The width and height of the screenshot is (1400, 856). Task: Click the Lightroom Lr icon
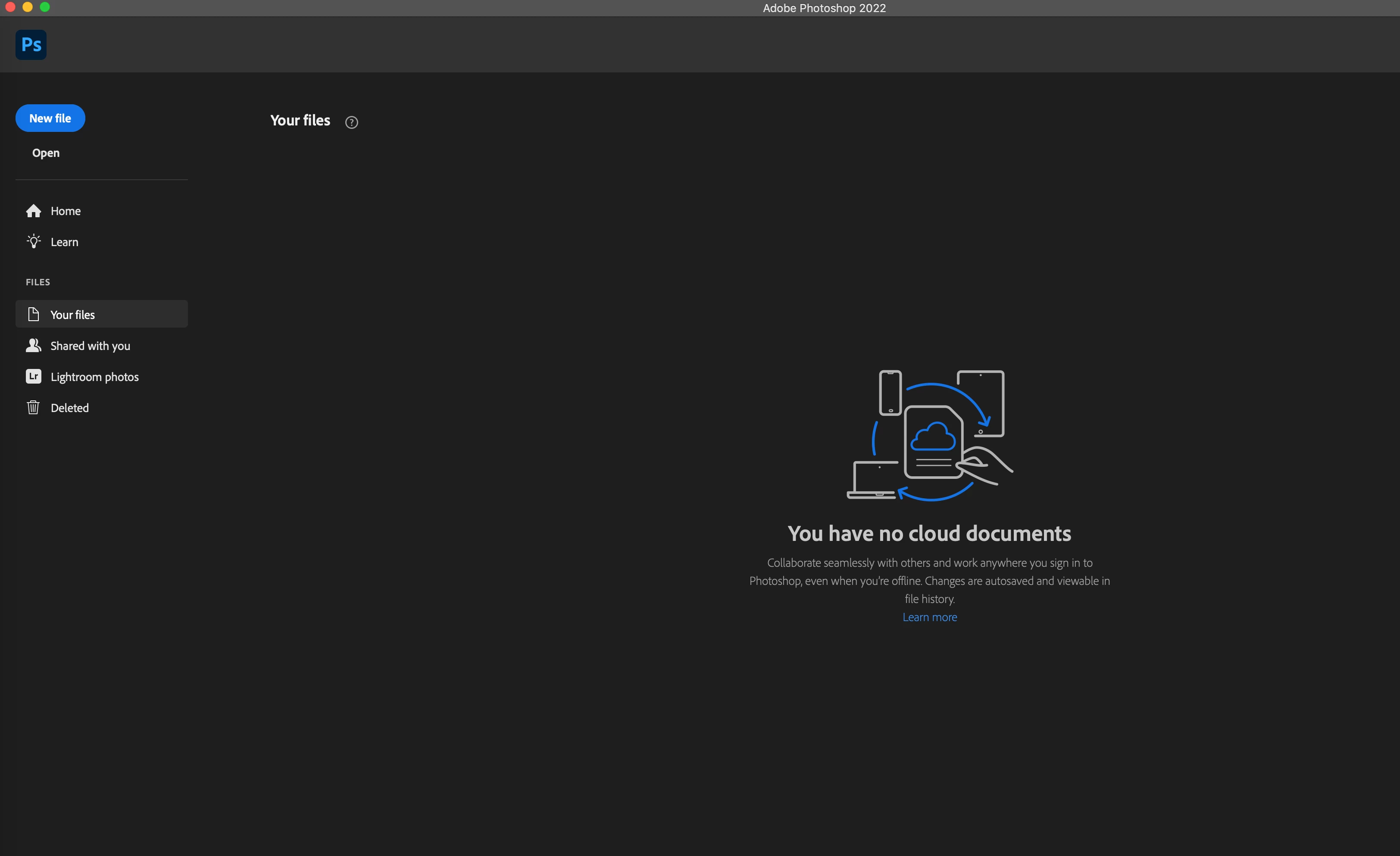(x=34, y=377)
